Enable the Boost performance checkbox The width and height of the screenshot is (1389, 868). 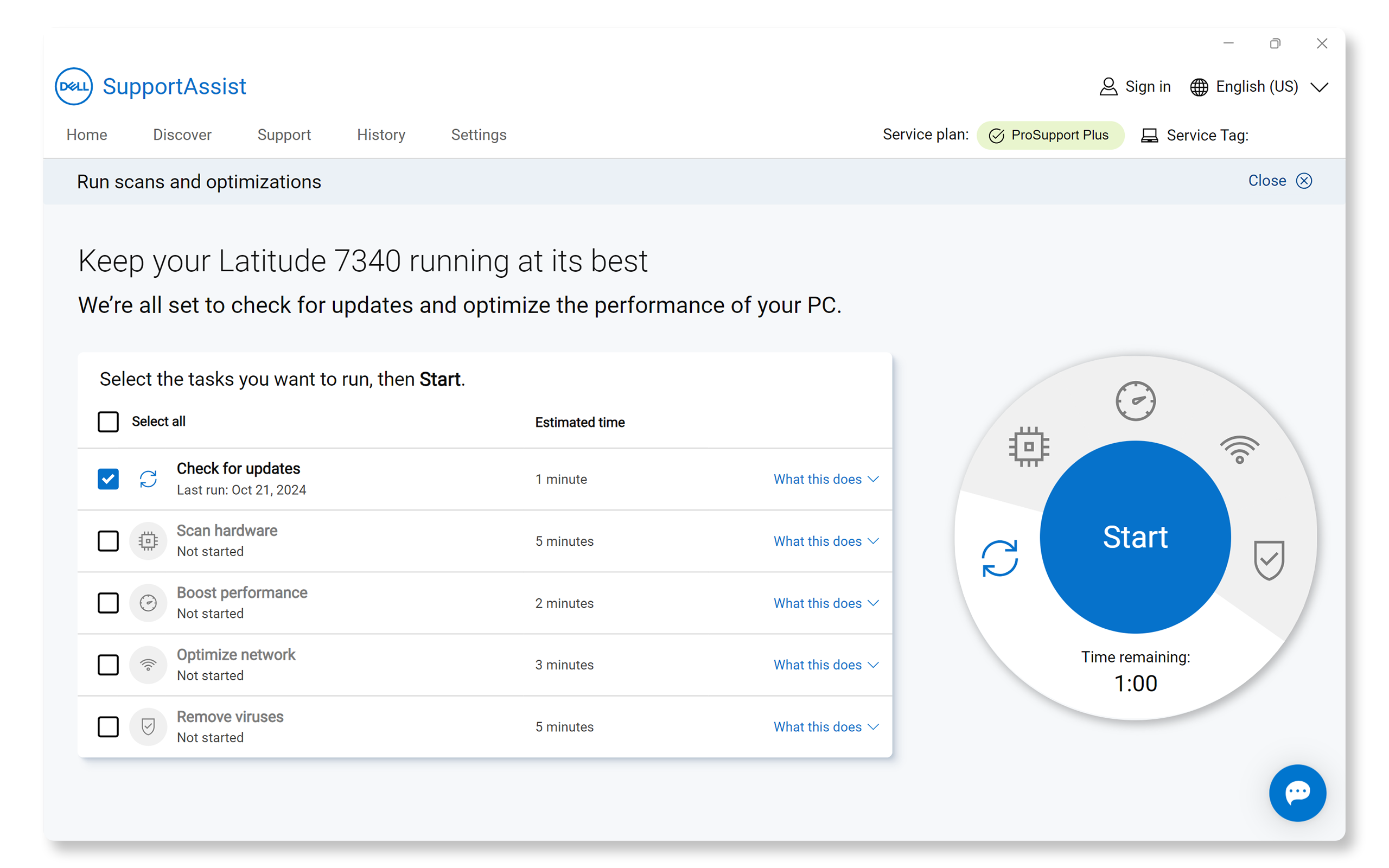108,603
